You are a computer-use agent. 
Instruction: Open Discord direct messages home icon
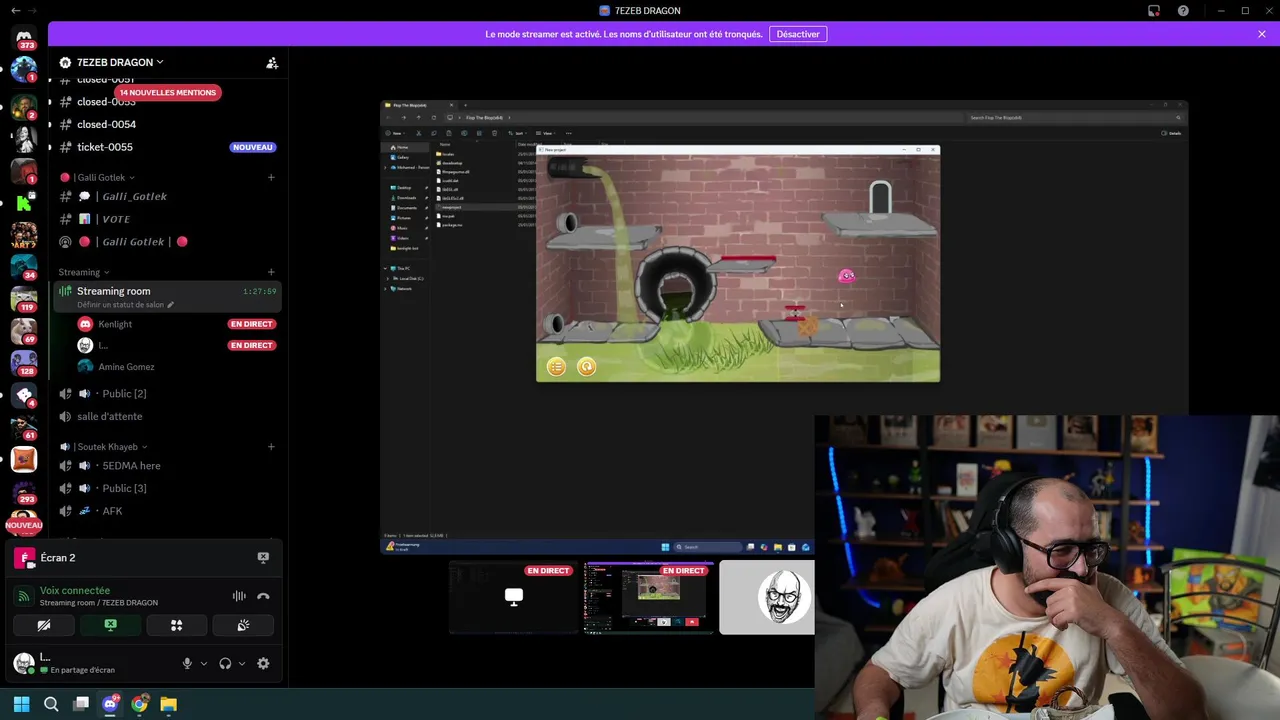tap(24, 37)
